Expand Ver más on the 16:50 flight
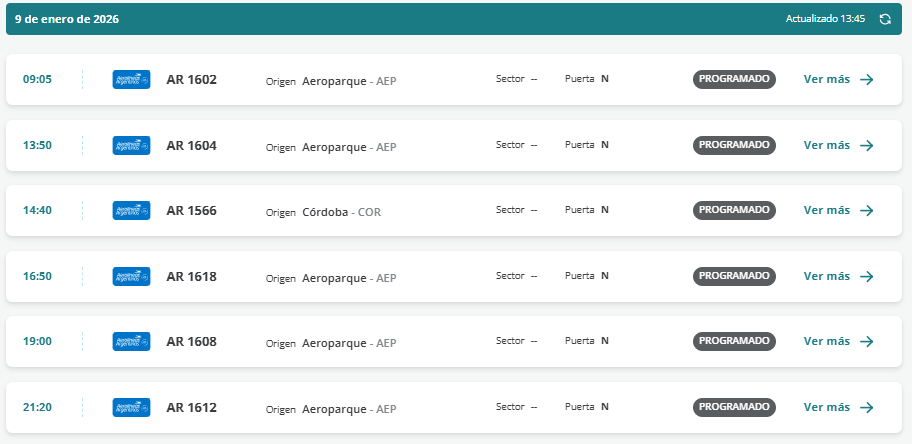 coord(838,276)
